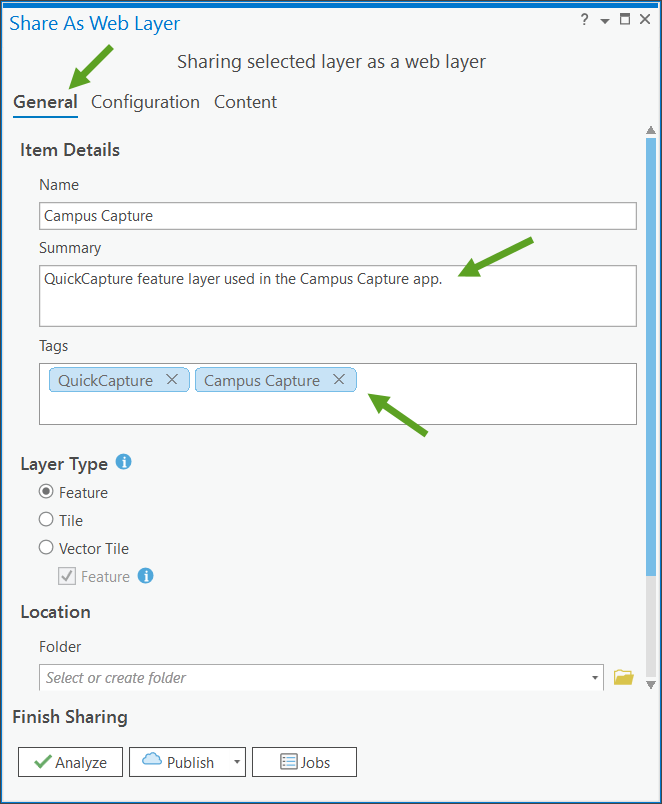
Task: Open help with the question mark icon
Action: click(x=584, y=18)
